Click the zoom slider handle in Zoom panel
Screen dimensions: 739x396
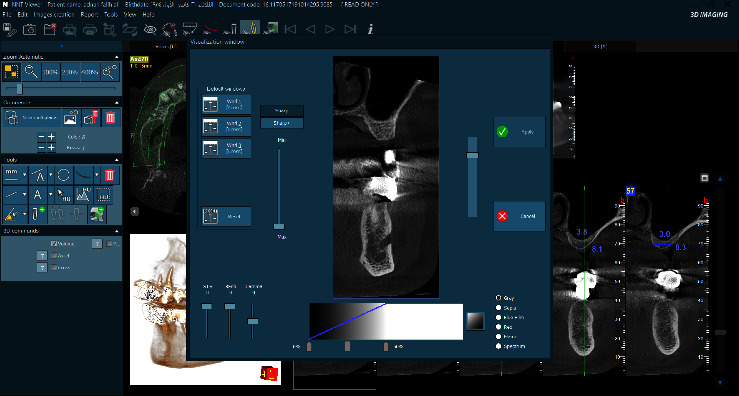coord(19,89)
